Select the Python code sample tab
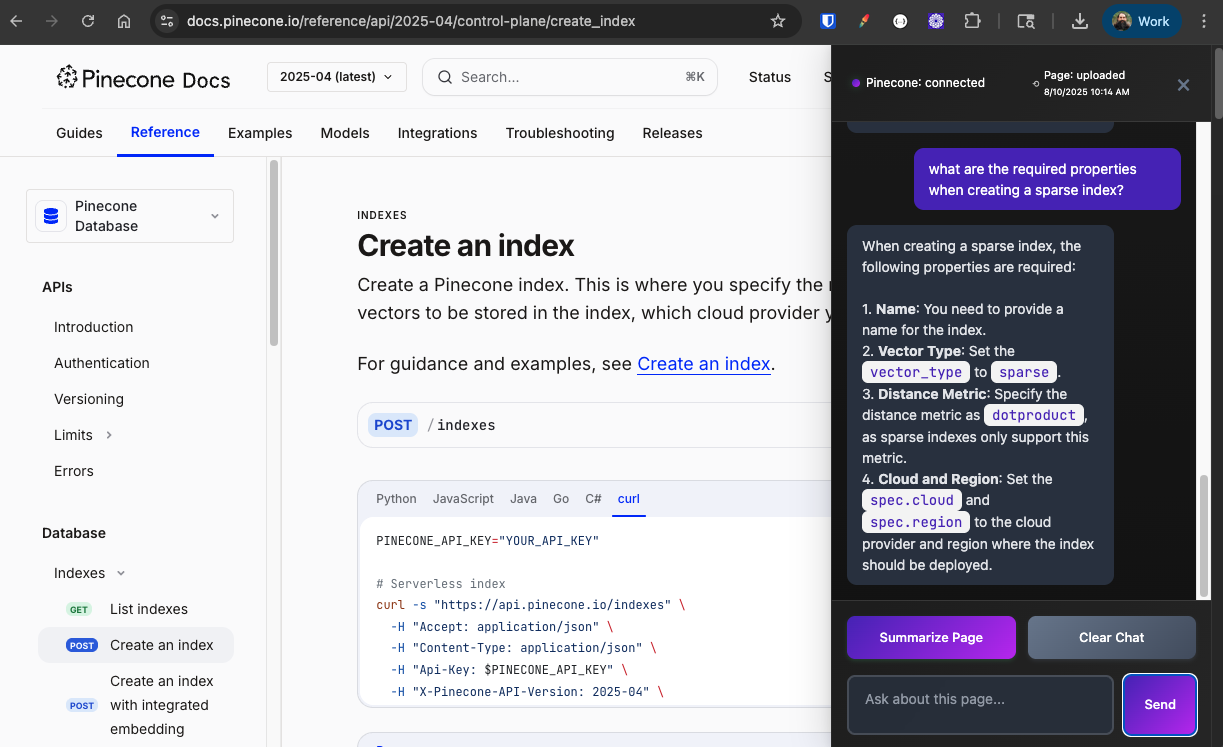The width and height of the screenshot is (1223, 747). coord(396,498)
